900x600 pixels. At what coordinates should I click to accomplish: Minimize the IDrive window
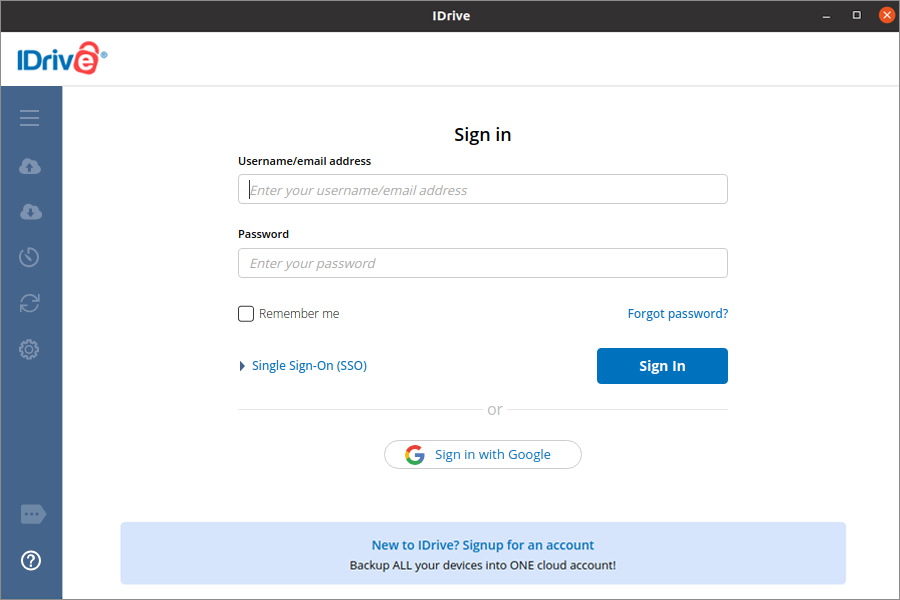coord(827,16)
